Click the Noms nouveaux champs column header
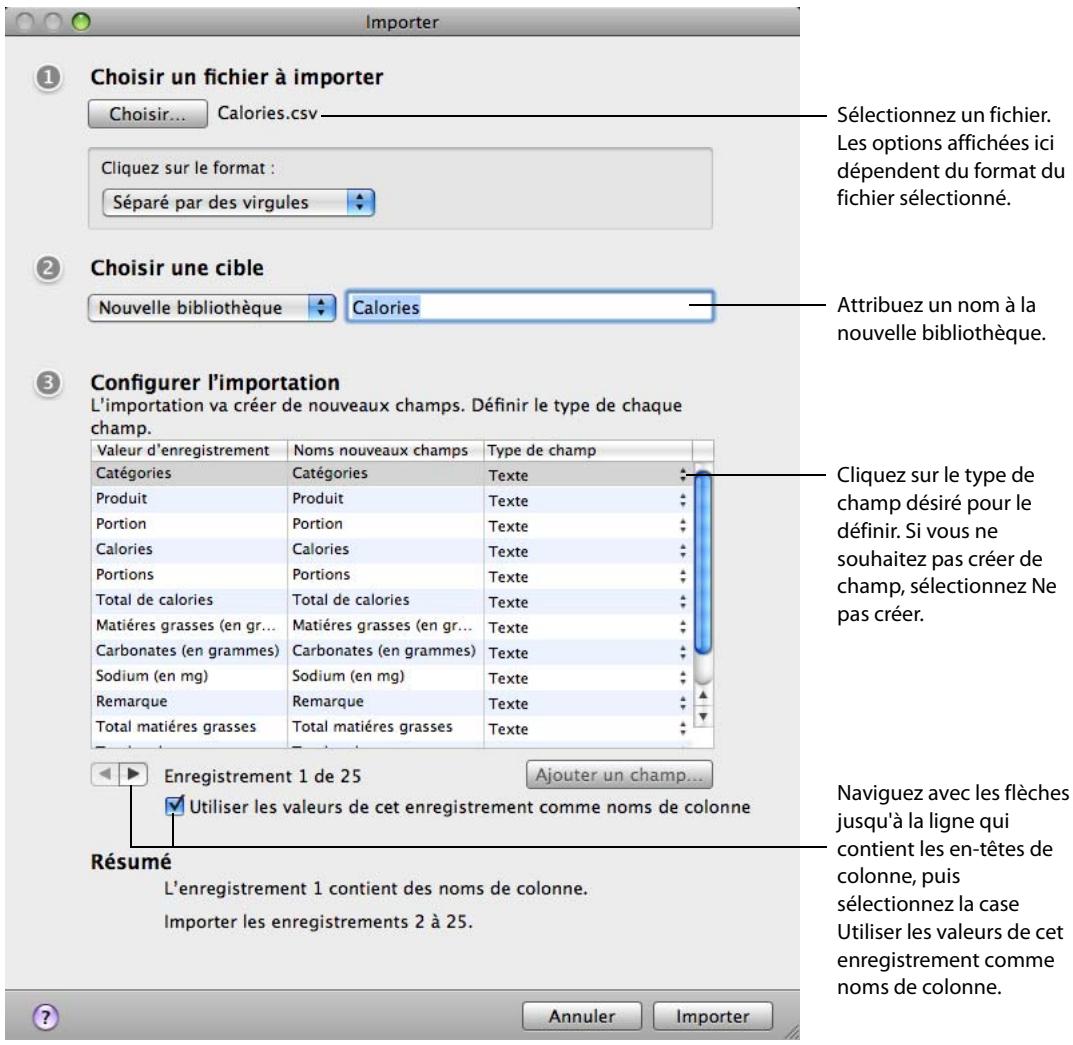The width and height of the screenshot is (1073, 1045). (x=385, y=450)
